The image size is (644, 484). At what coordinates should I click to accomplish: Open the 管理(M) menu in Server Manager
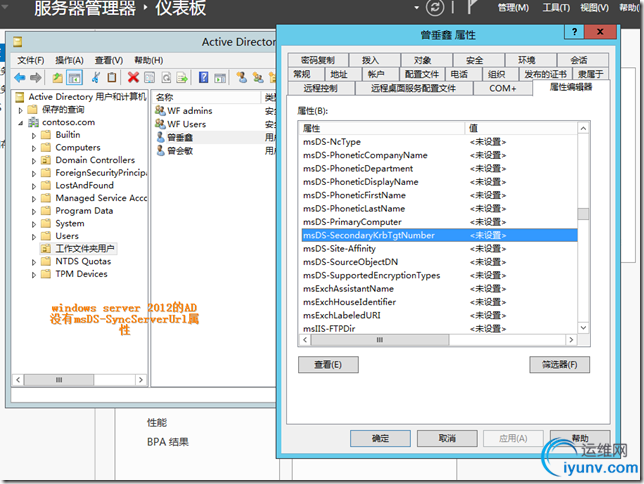[x=513, y=7]
